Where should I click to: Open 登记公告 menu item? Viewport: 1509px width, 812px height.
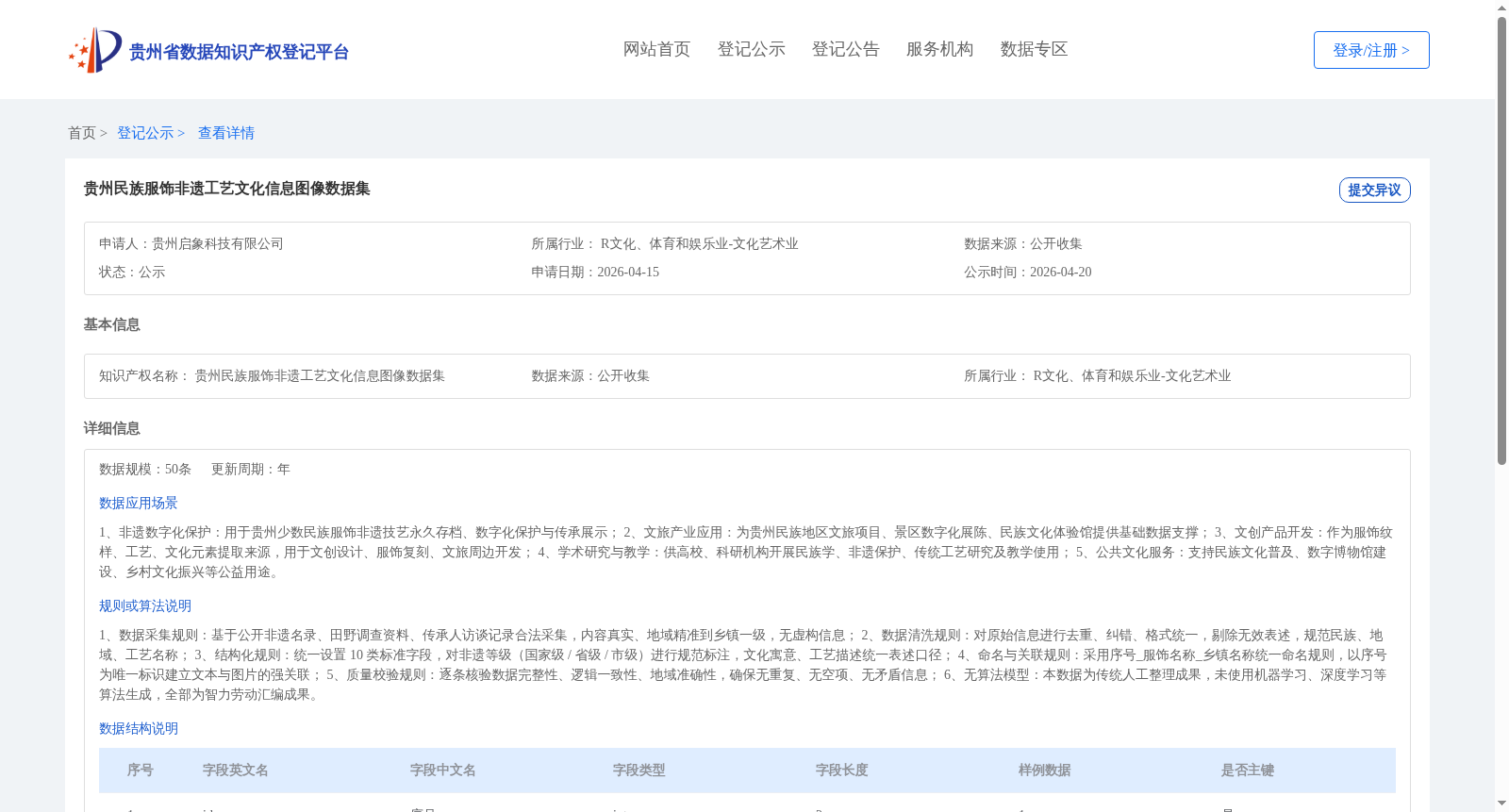[x=845, y=49]
